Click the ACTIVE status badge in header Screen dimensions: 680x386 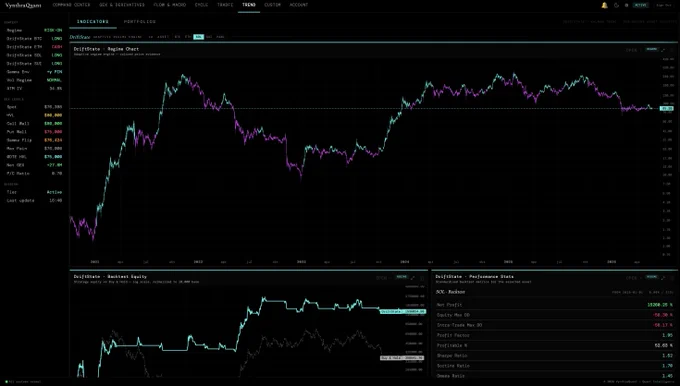pos(640,5)
